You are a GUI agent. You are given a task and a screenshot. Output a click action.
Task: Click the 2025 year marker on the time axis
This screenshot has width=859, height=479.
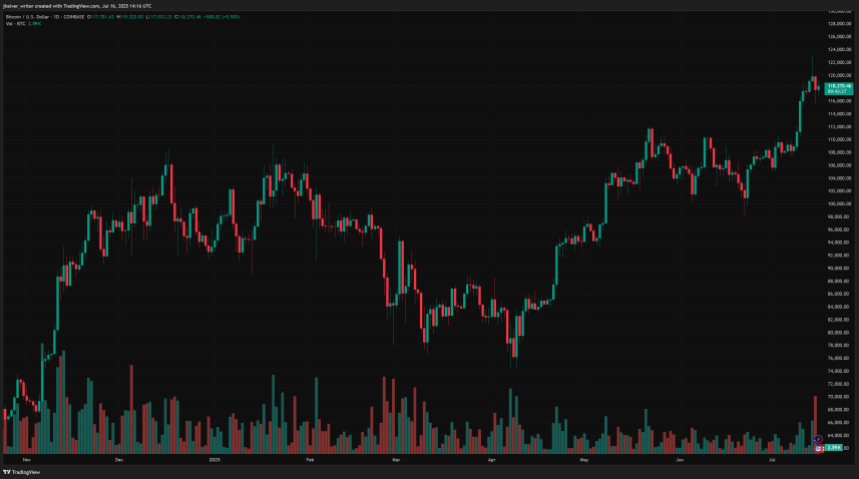point(215,459)
